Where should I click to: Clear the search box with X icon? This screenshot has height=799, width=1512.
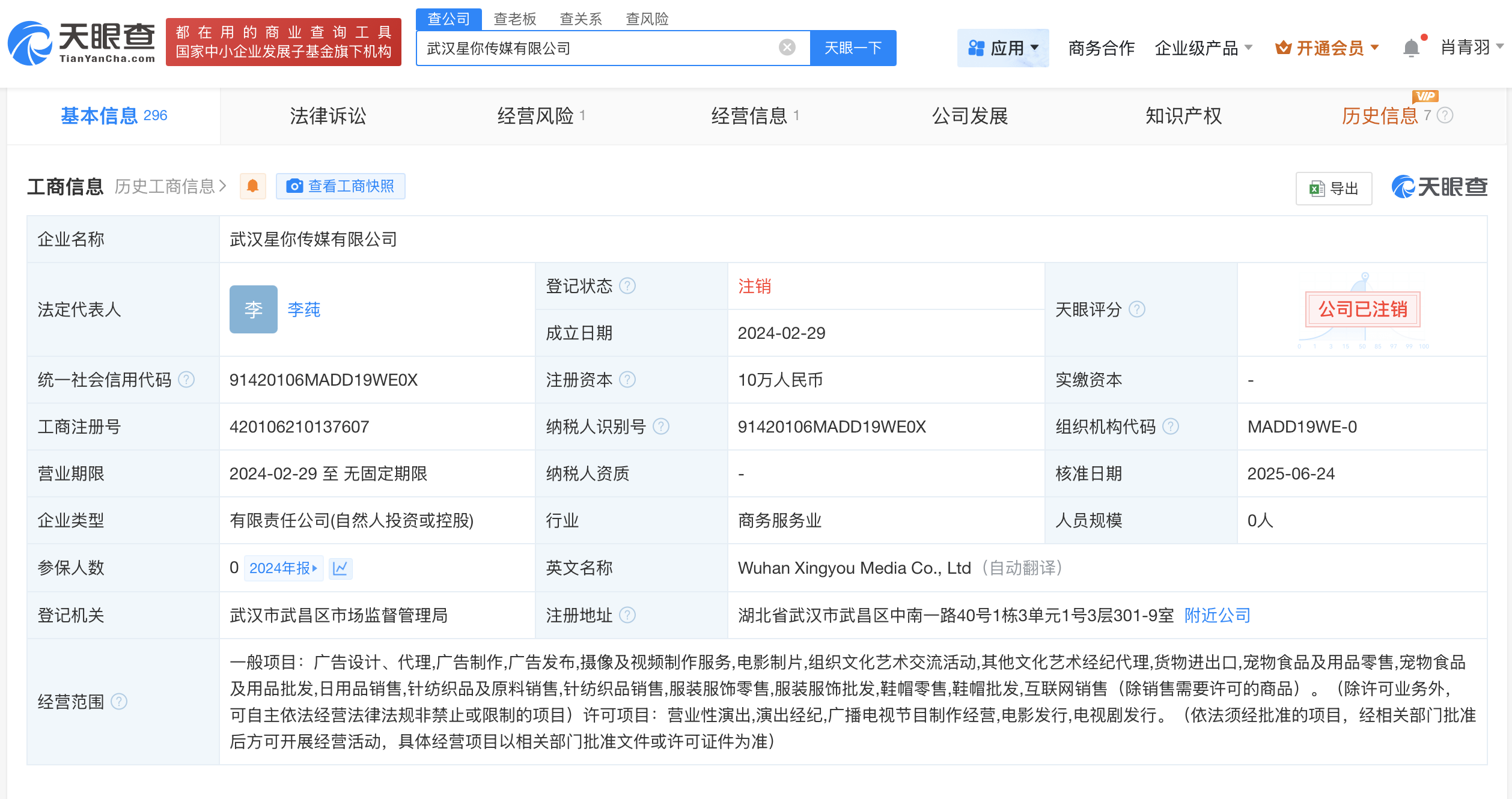787,47
